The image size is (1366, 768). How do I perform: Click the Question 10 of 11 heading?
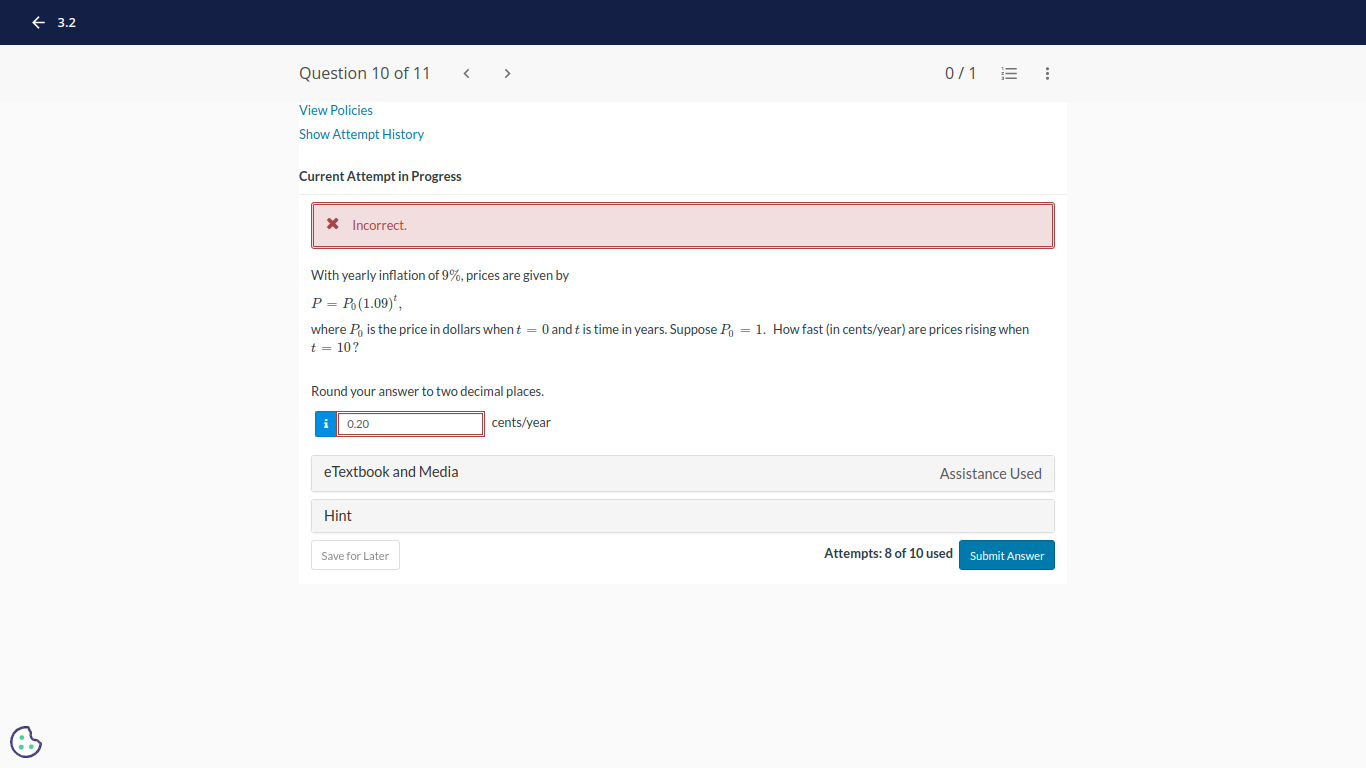tap(364, 73)
